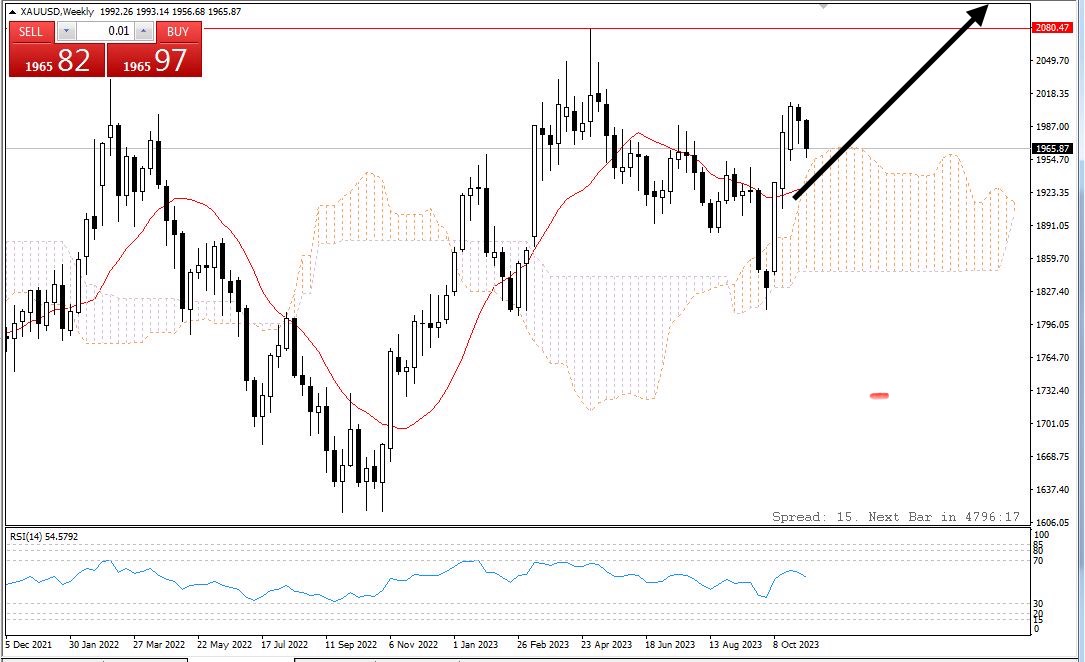Click the 18 Jun 2023 date label
This screenshot has width=1085, height=662.
click(670, 645)
